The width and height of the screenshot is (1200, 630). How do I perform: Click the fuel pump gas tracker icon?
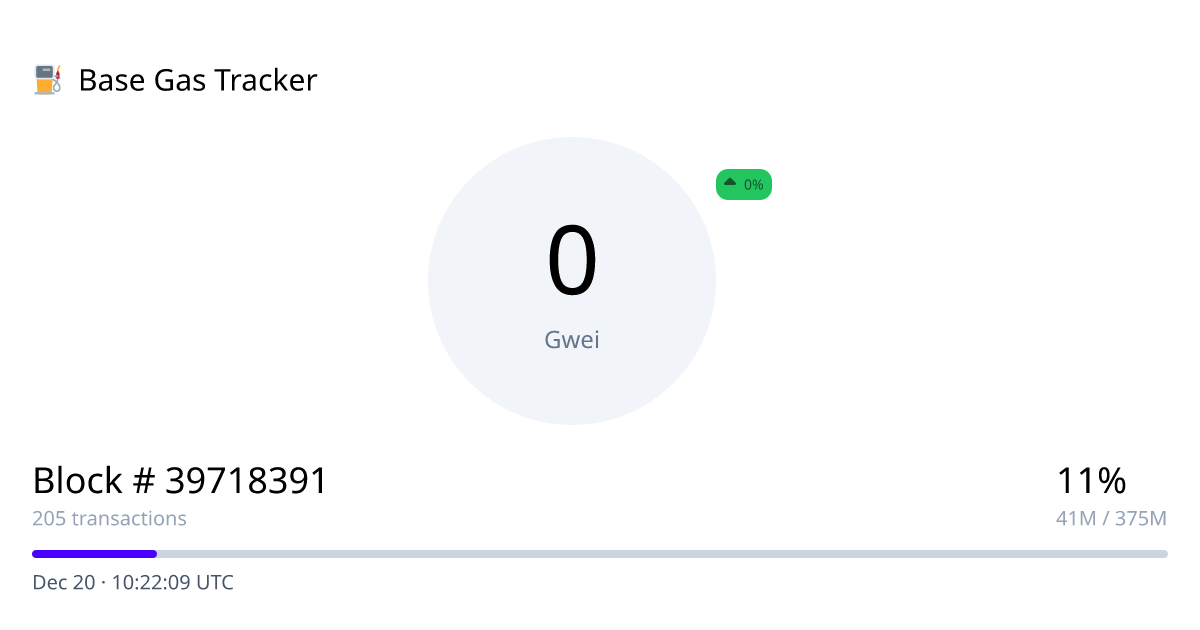pos(45,79)
